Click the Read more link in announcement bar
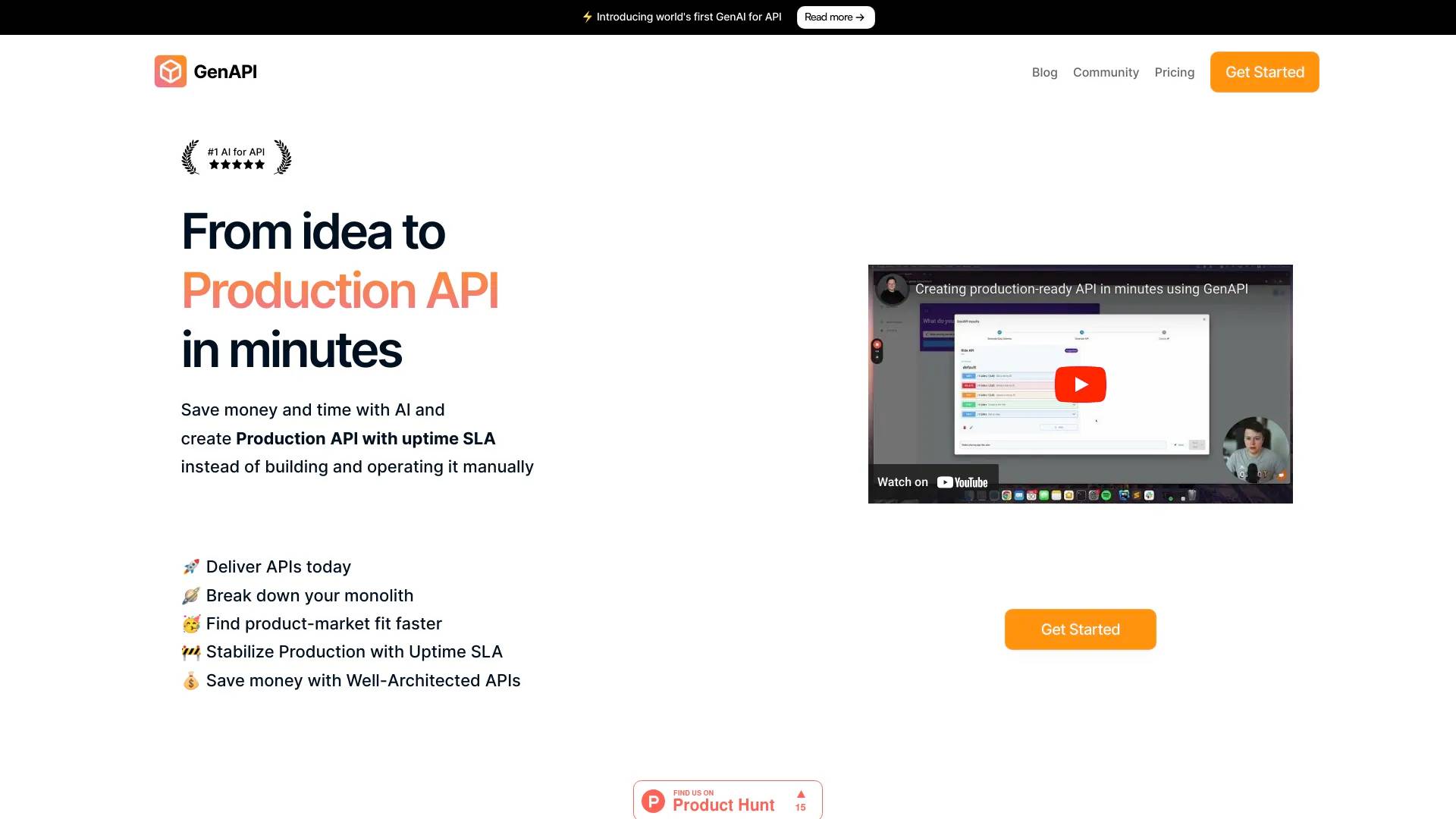 (x=836, y=17)
